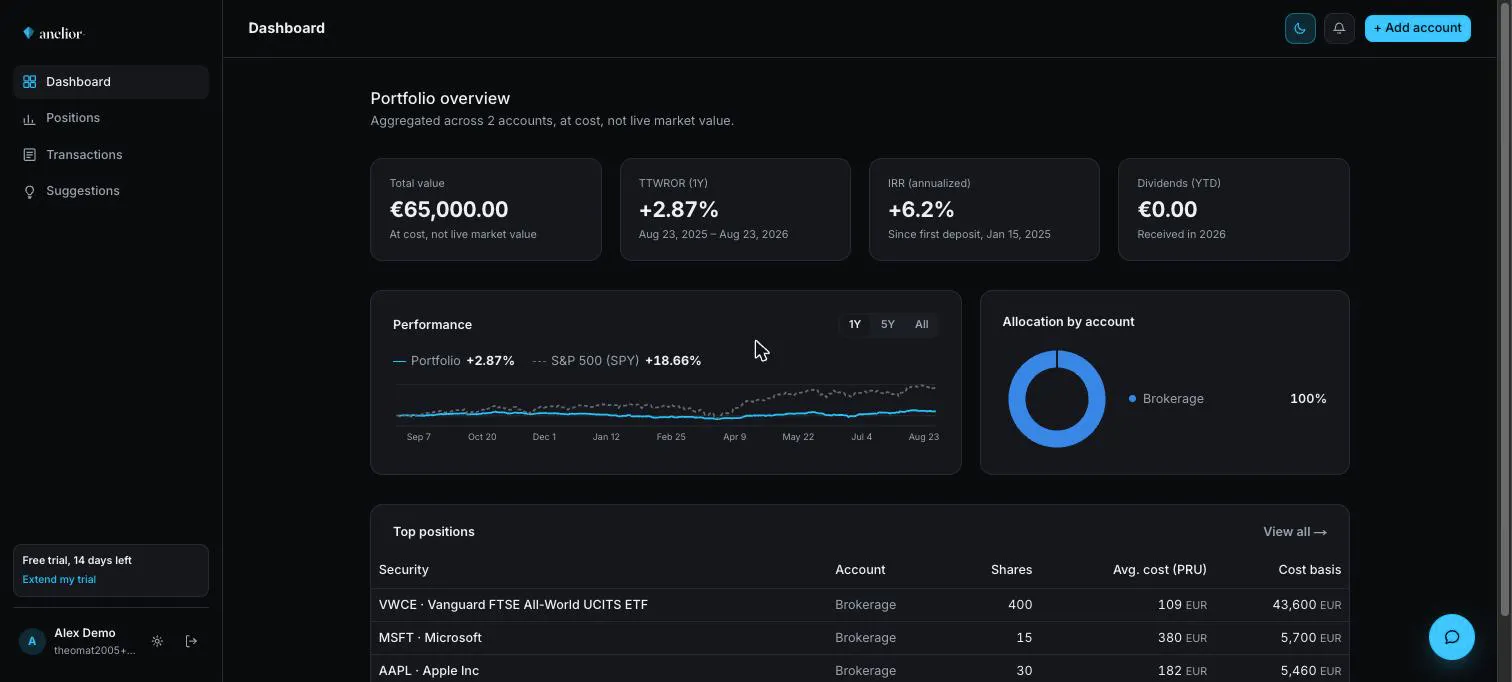Switch performance range to 5Y

(888, 324)
